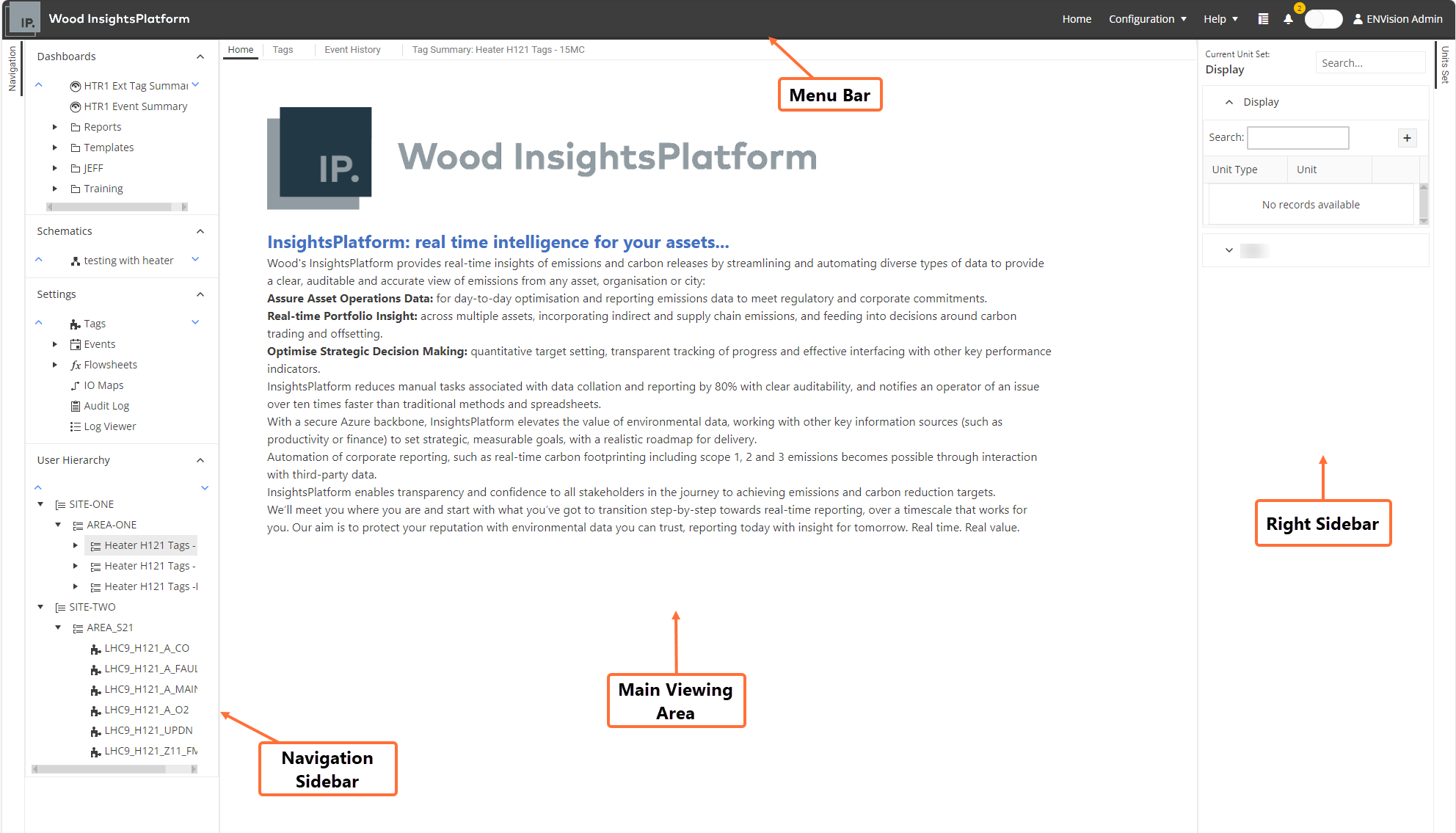1456x833 pixels.
Task: Switch to the Home tab
Action: tap(241, 50)
